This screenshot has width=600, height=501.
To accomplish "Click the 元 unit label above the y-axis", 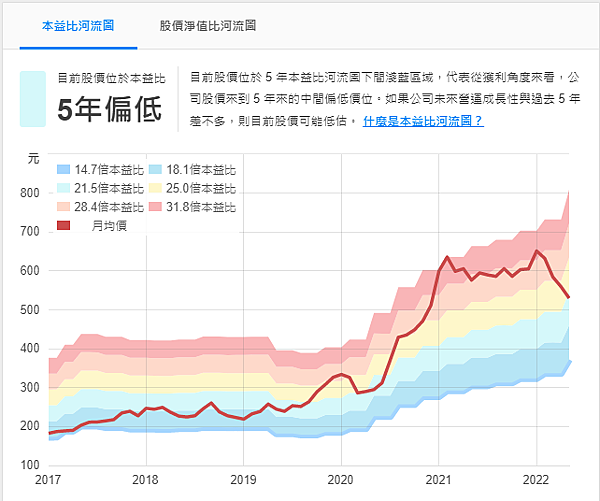I will (33, 159).
